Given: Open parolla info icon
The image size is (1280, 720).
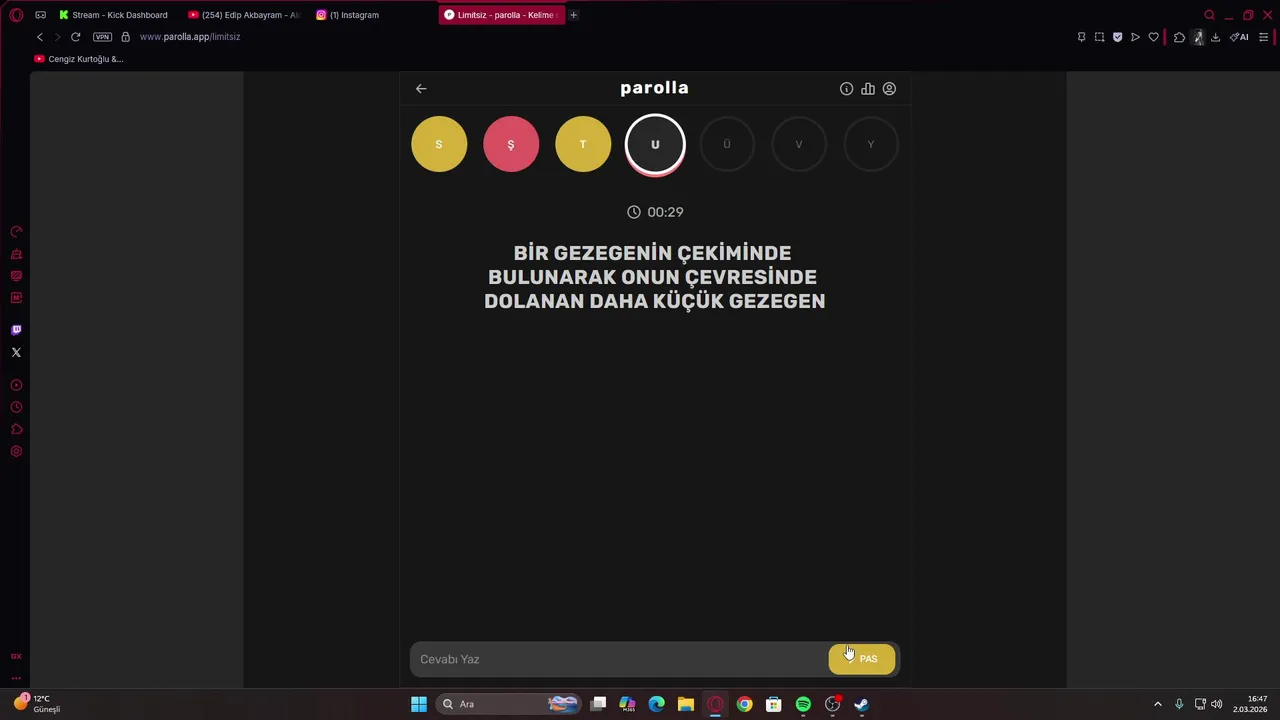Looking at the screenshot, I should tap(846, 89).
